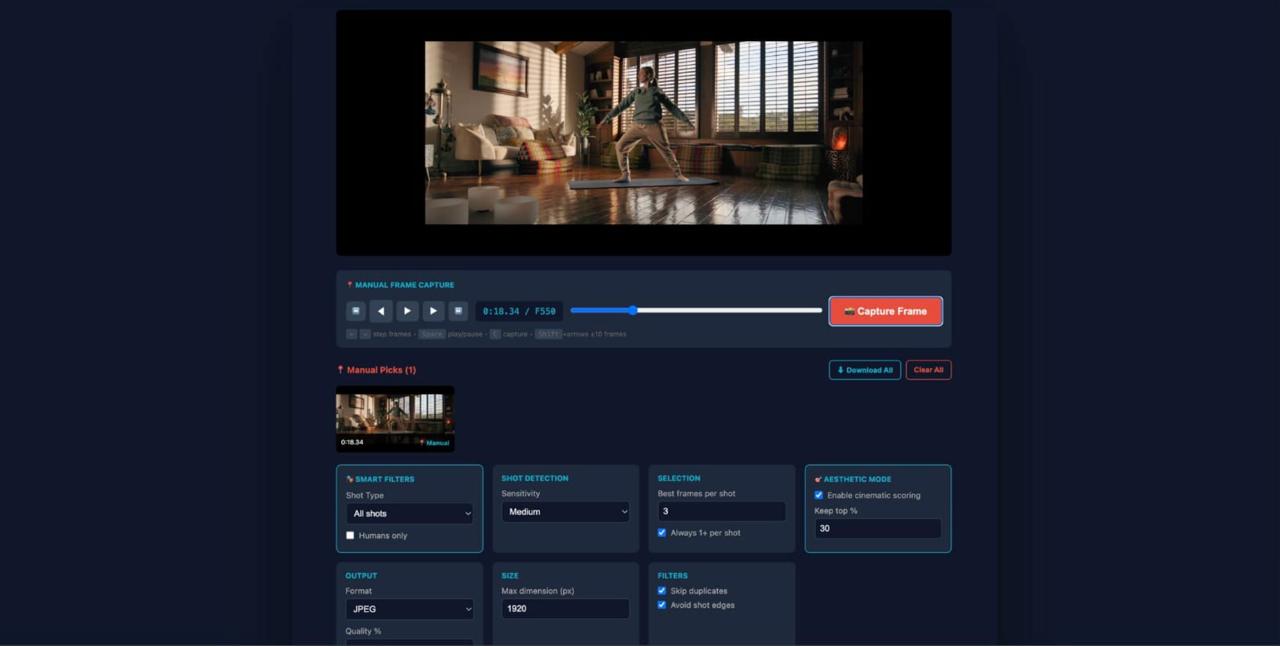
Task: Click Clear All to remove manual picks
Action: 928,369
